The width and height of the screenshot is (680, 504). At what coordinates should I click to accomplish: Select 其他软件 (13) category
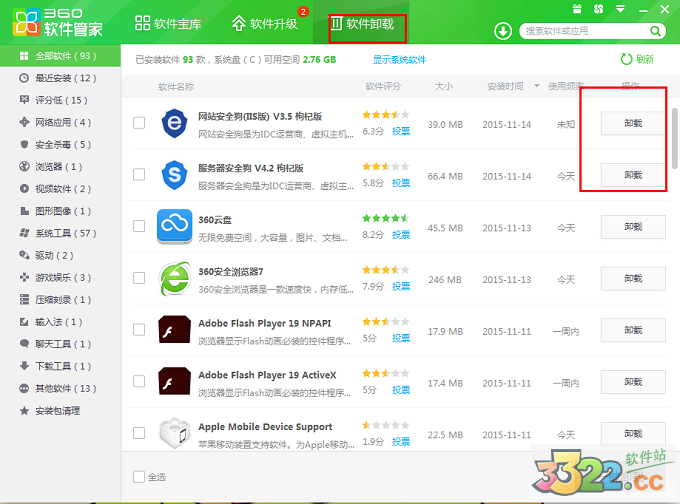(60, 388)
